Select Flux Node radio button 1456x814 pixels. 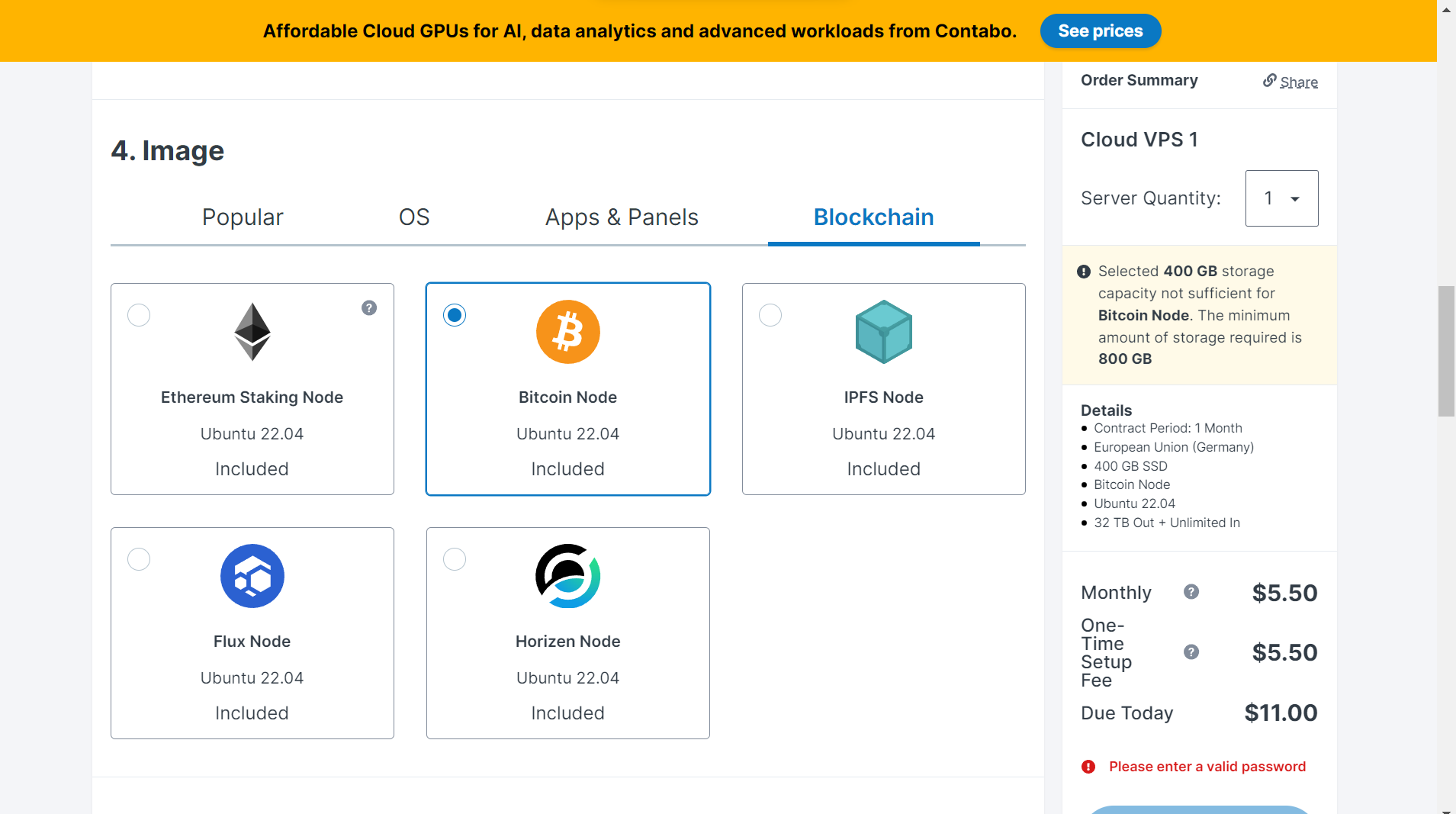pos(139,559)
